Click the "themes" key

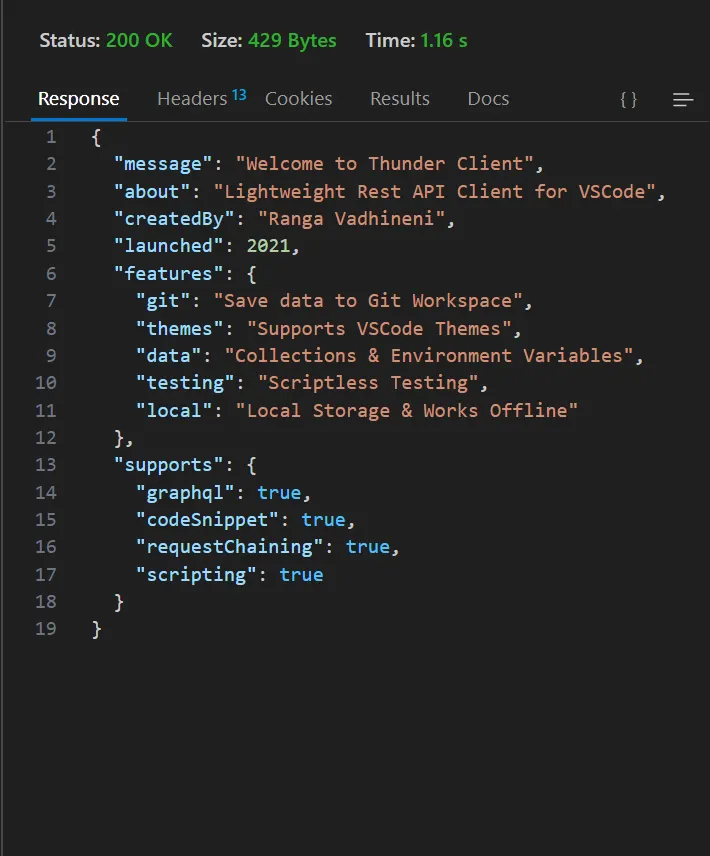pos(180,329)
